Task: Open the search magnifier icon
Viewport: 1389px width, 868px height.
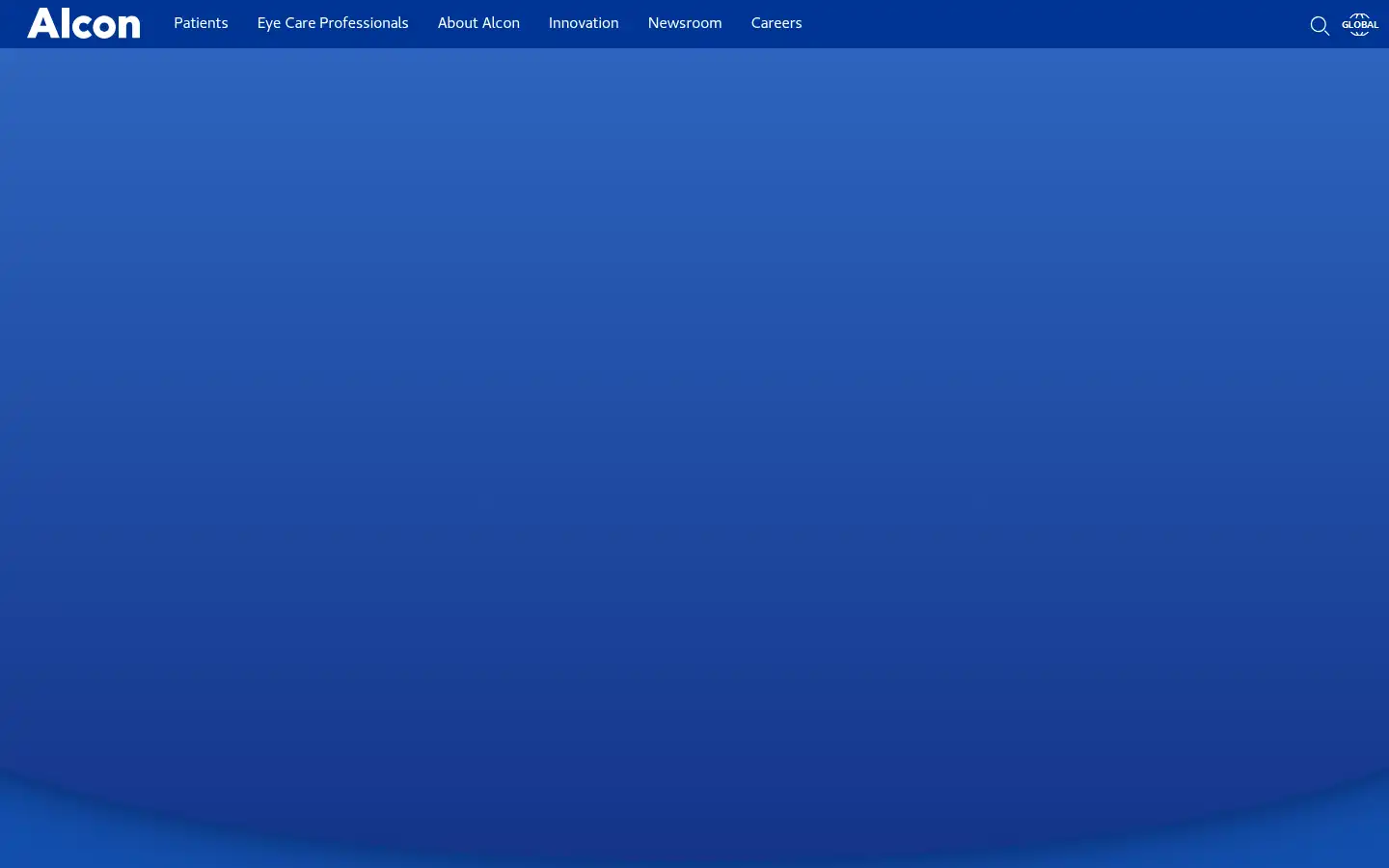Action: (x=1320, y=26)
